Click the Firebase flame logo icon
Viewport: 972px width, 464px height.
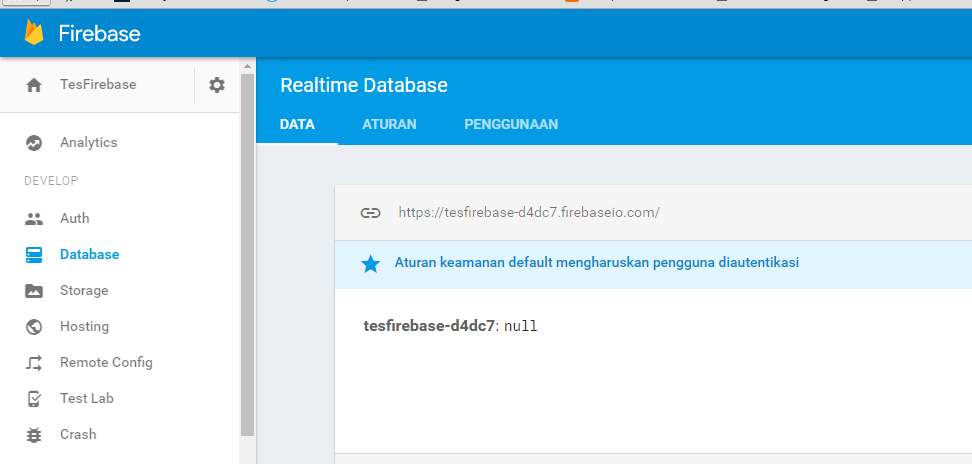click(35, 33)
